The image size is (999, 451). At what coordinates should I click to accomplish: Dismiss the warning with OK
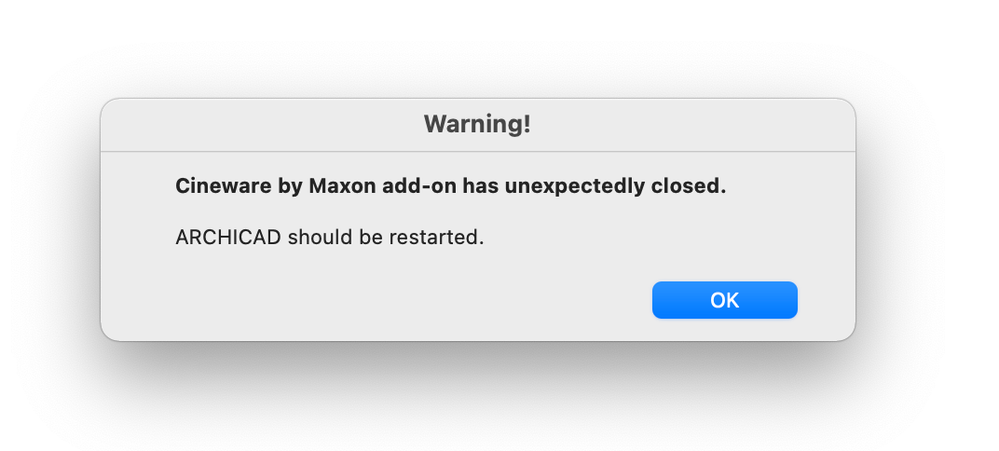[x=724, y=300]
